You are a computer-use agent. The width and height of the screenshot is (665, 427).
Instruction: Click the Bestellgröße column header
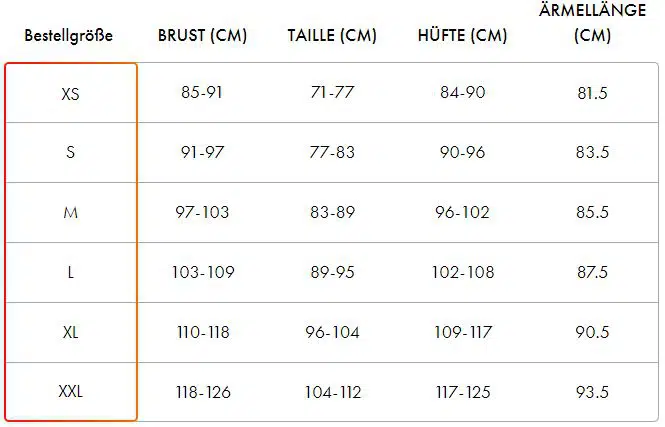69,36
